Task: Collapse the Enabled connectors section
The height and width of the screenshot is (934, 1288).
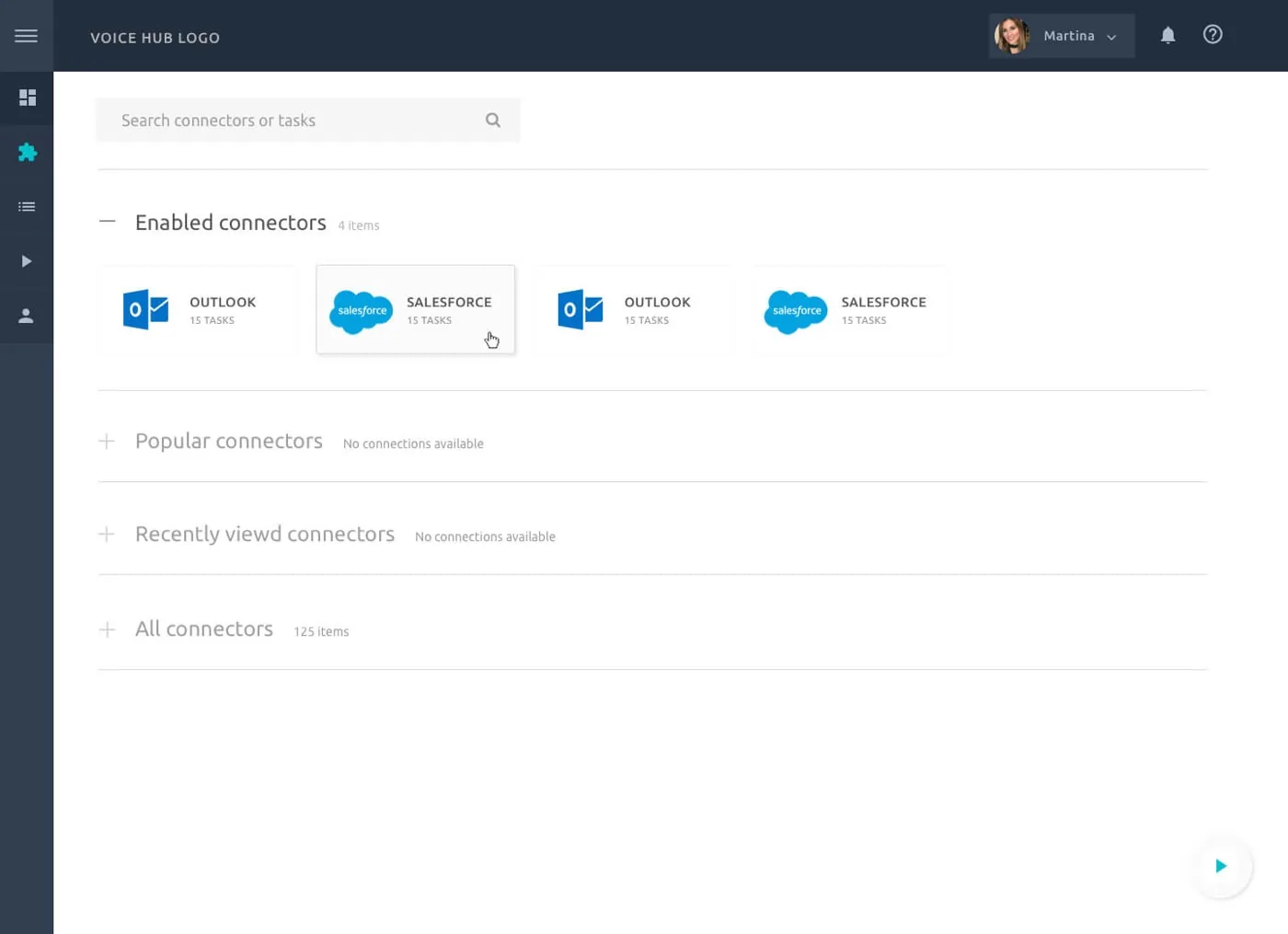Action: (108, 222)
